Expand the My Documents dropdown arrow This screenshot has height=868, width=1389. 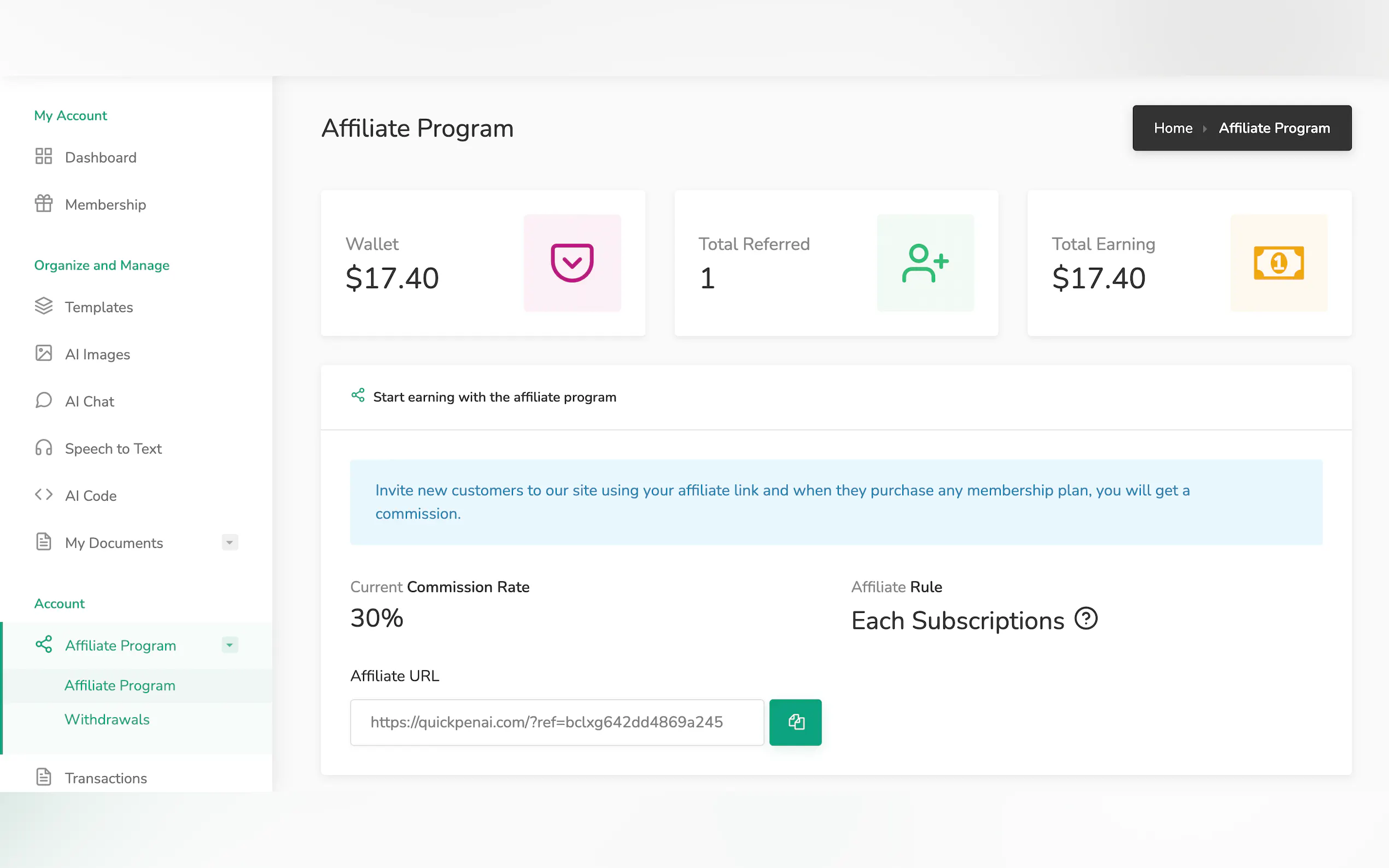point(230,542)
